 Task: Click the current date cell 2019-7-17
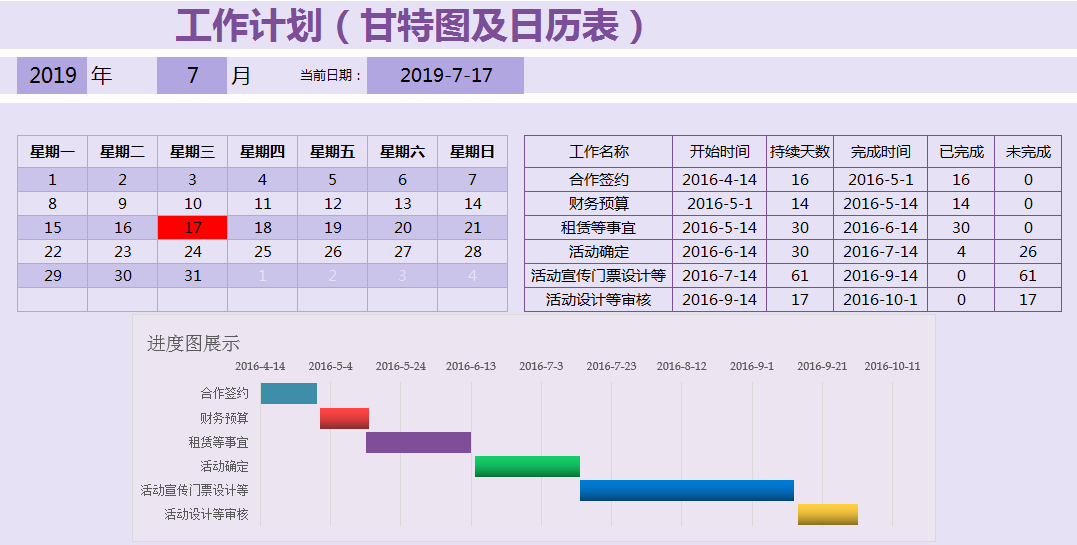coord(446,75)
